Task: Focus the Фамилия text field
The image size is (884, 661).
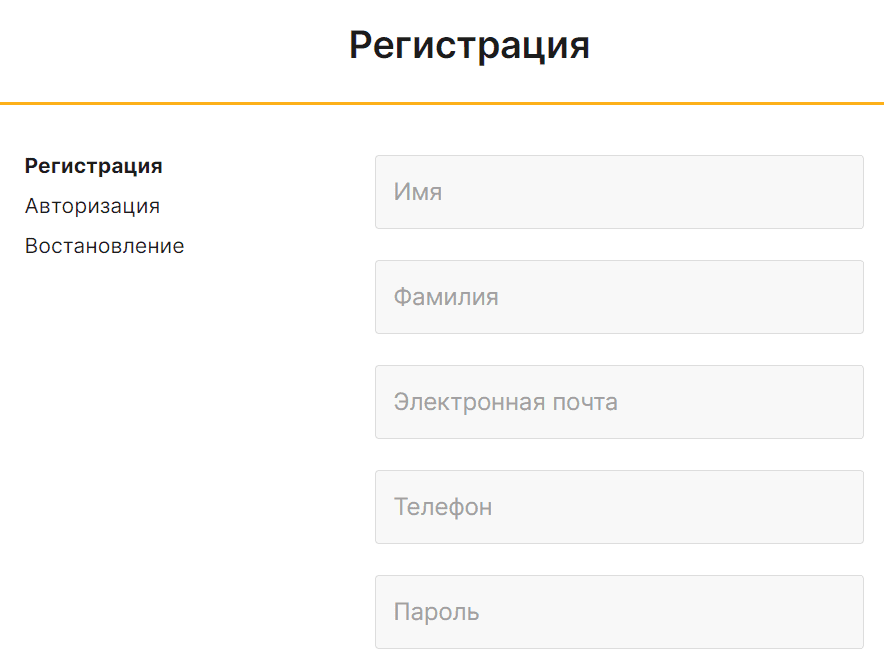Action: (619, 297)
